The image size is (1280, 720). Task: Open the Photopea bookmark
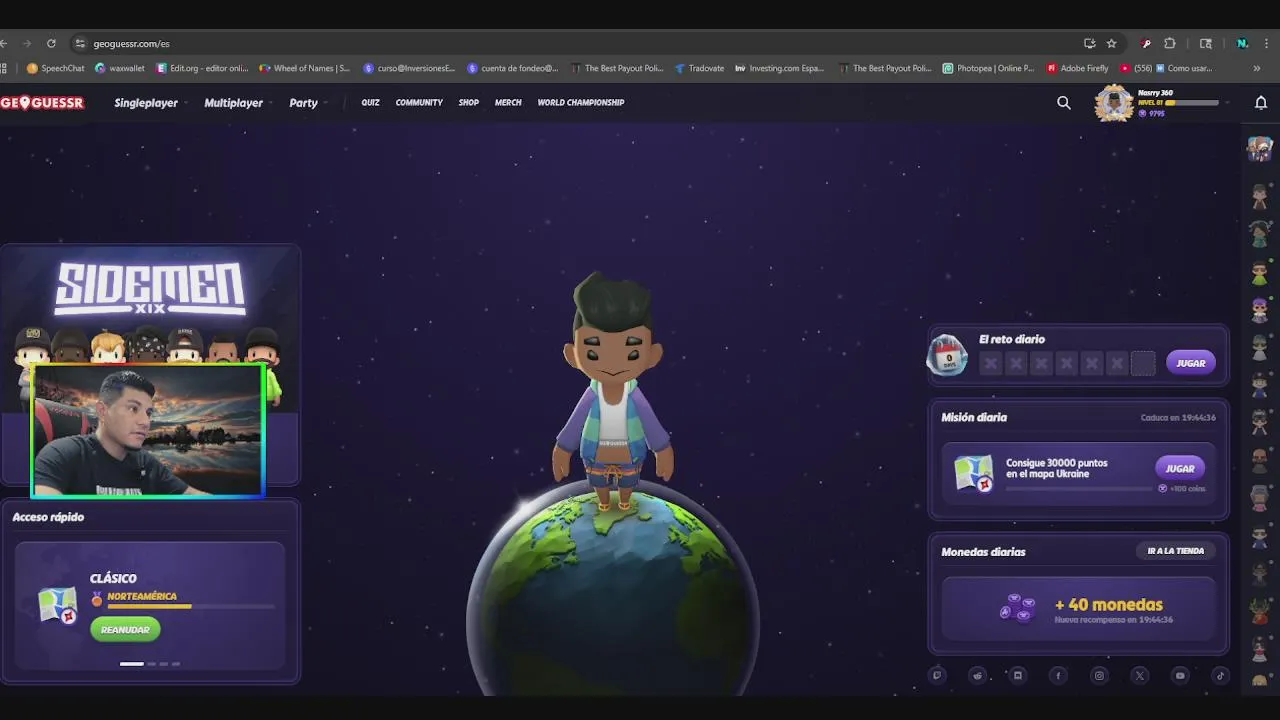pyautogui.click(x=989, y=68)
